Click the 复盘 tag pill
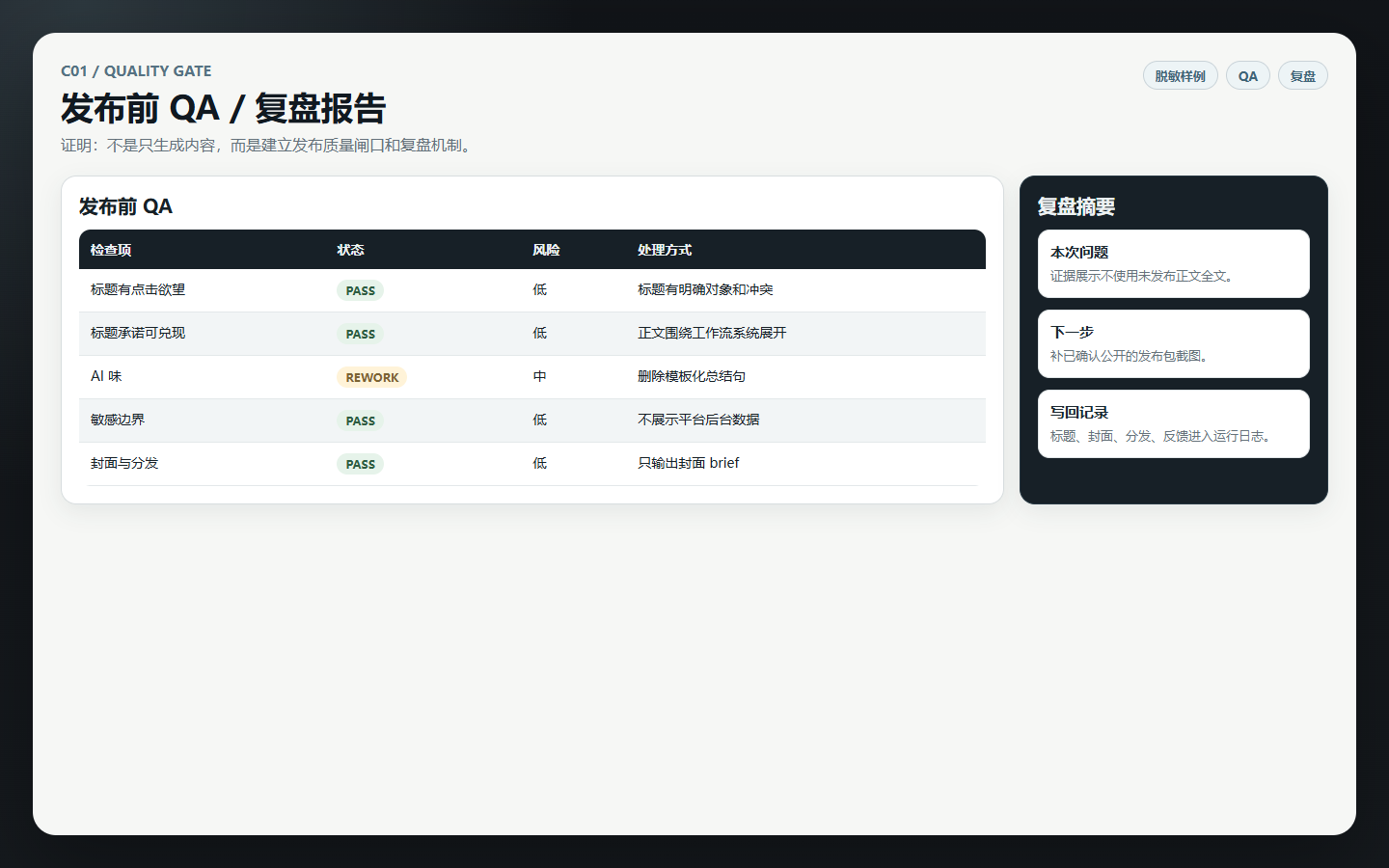 pyautogui.click(x=1303, y=76)
